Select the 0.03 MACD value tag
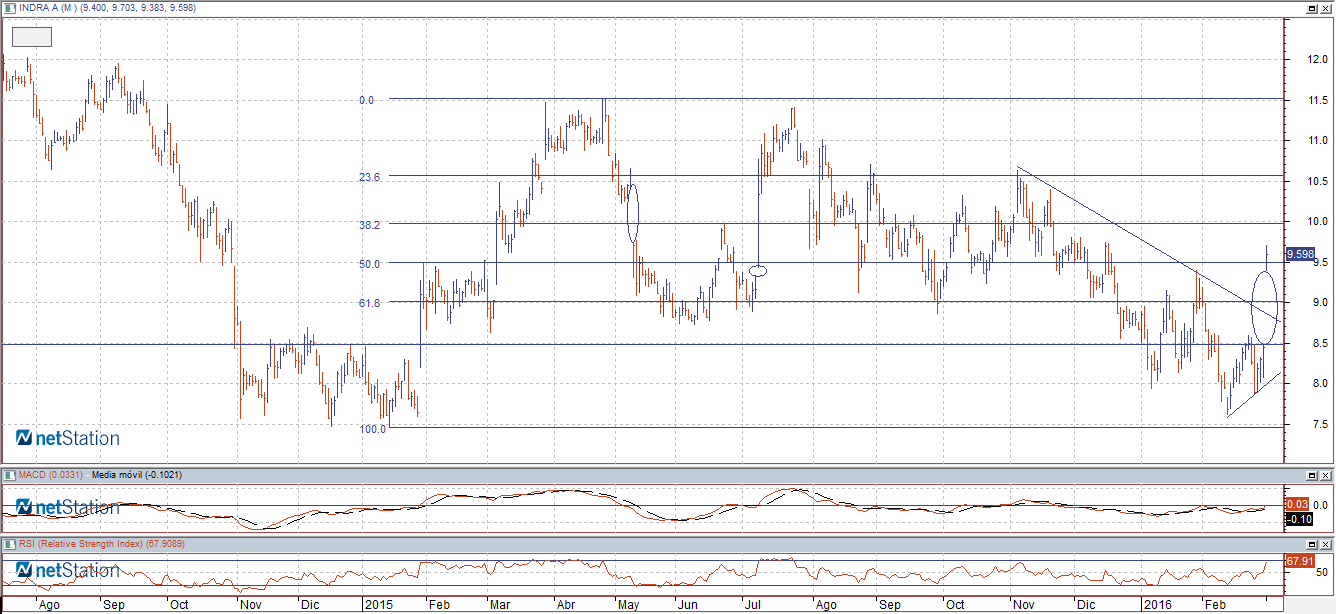 1297,505
